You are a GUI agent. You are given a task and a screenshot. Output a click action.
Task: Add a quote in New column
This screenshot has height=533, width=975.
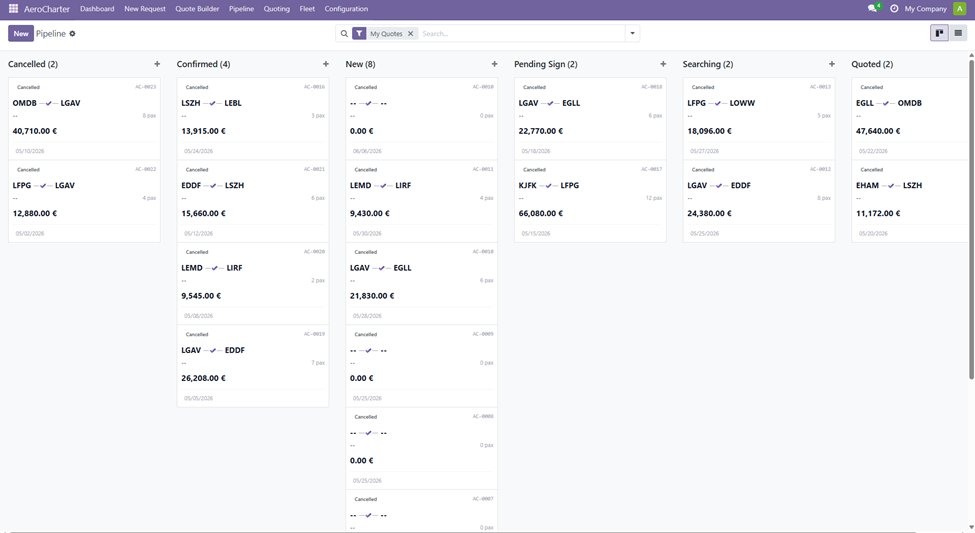coord(494,64)
